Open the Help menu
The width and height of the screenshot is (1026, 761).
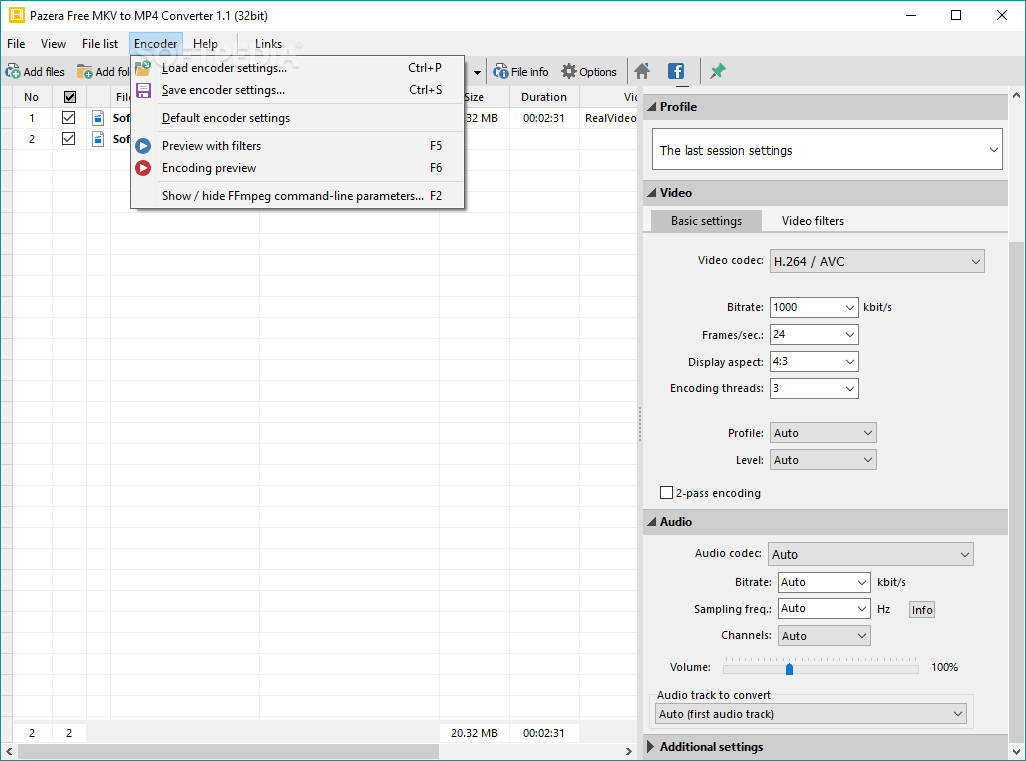click(205, 44)
